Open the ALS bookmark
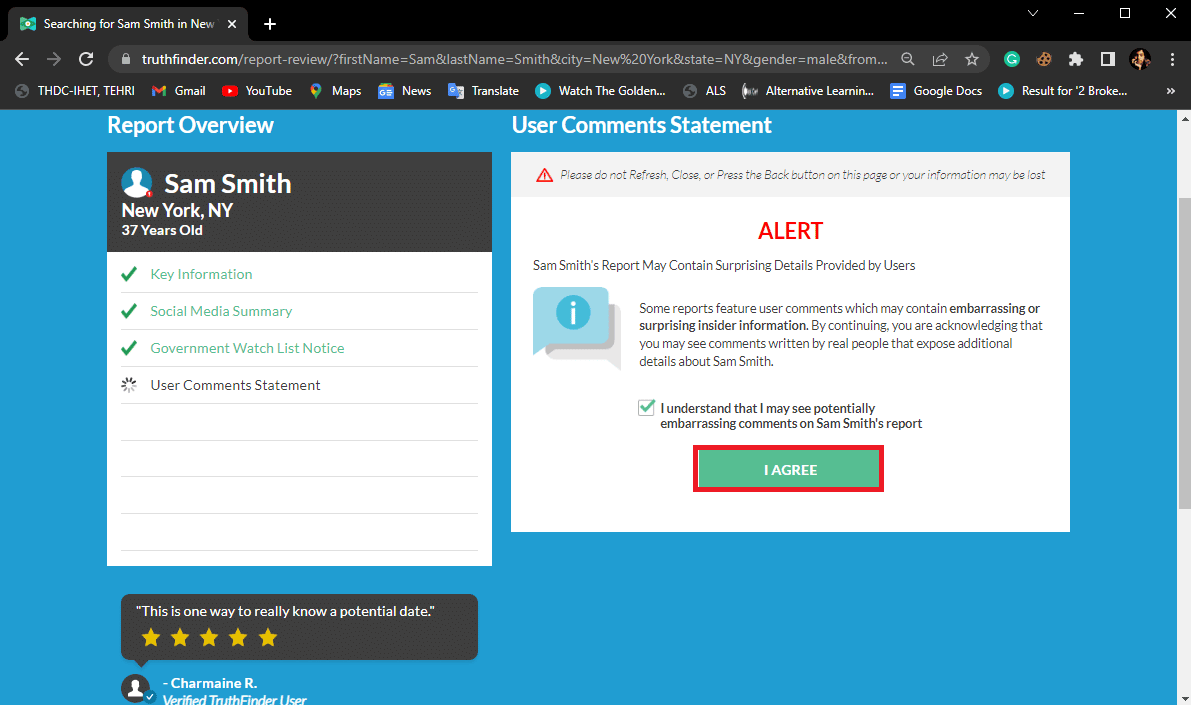This screenshot has height=705, width=1191. [704, 91]
